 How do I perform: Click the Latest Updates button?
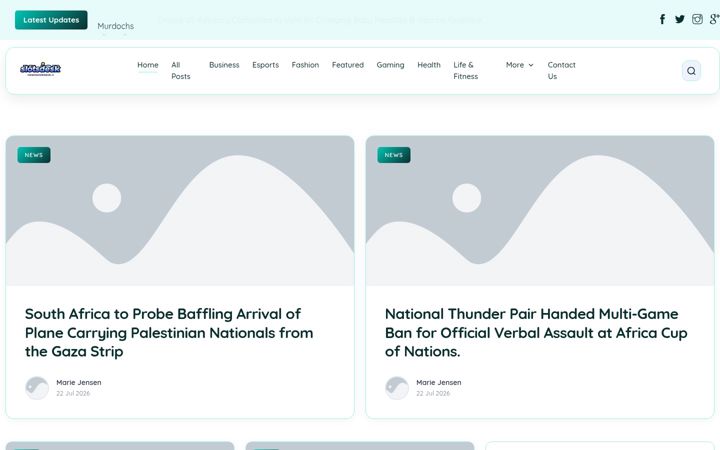point(51,20)
